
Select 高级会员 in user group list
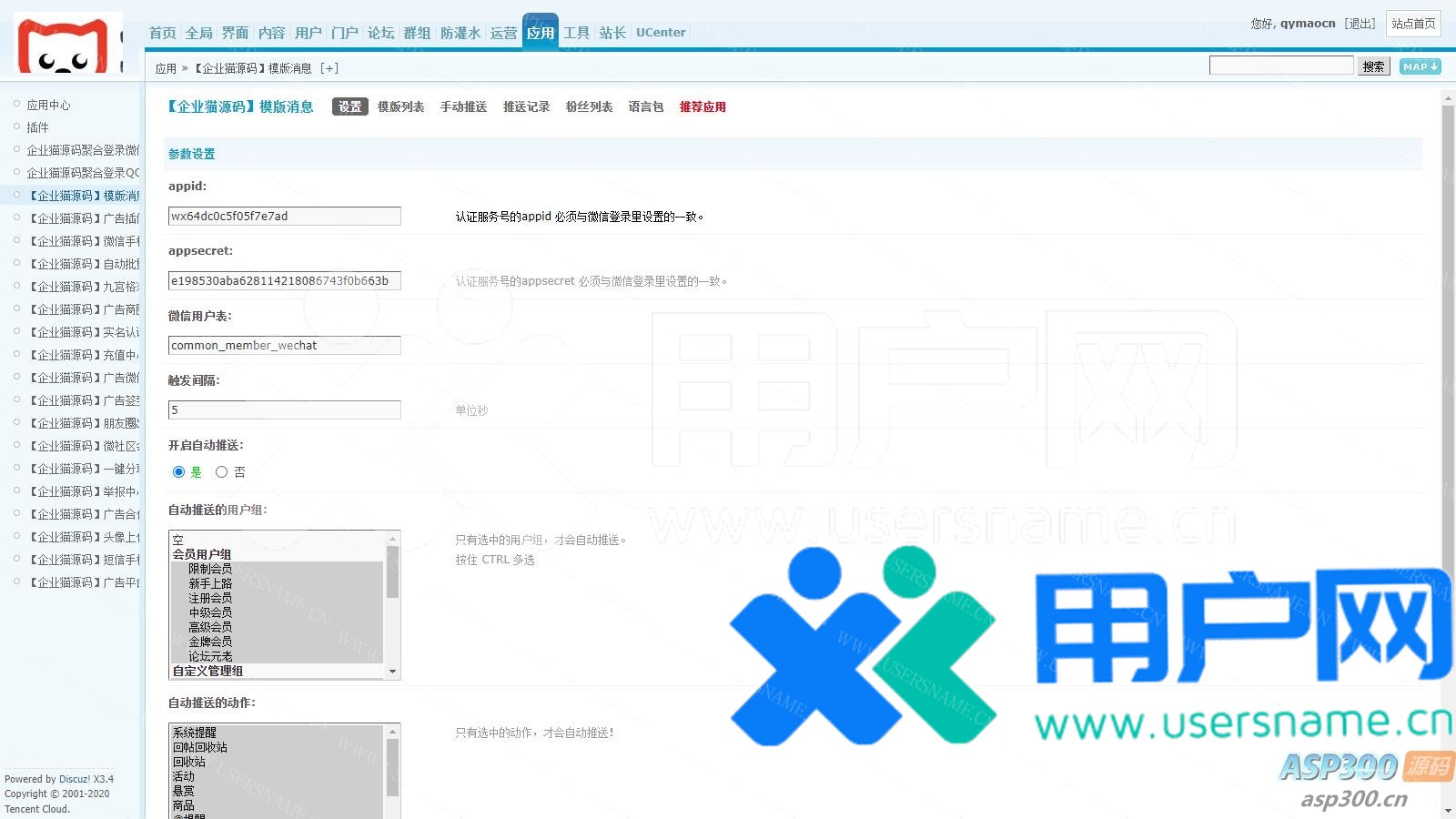[210, 627]
